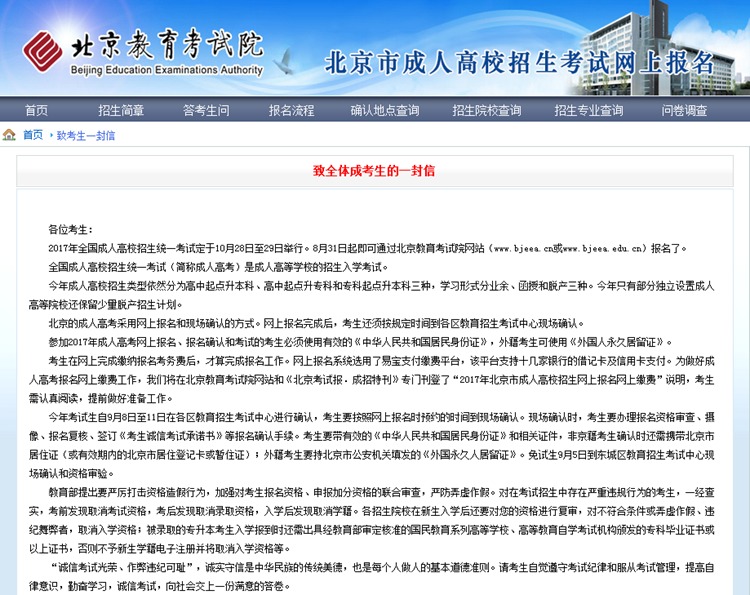Screen dimensions: 750x595
Task: Click the 北京教育考试院 calligraphy logo text
Action: click(x=166, y=45)
